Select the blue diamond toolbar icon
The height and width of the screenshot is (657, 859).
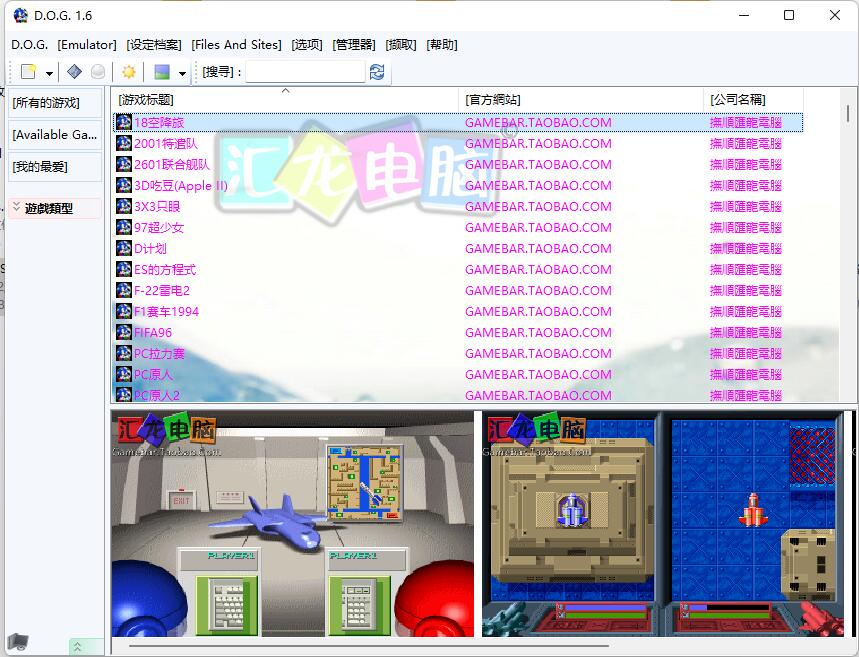click(x=73, y=72)
